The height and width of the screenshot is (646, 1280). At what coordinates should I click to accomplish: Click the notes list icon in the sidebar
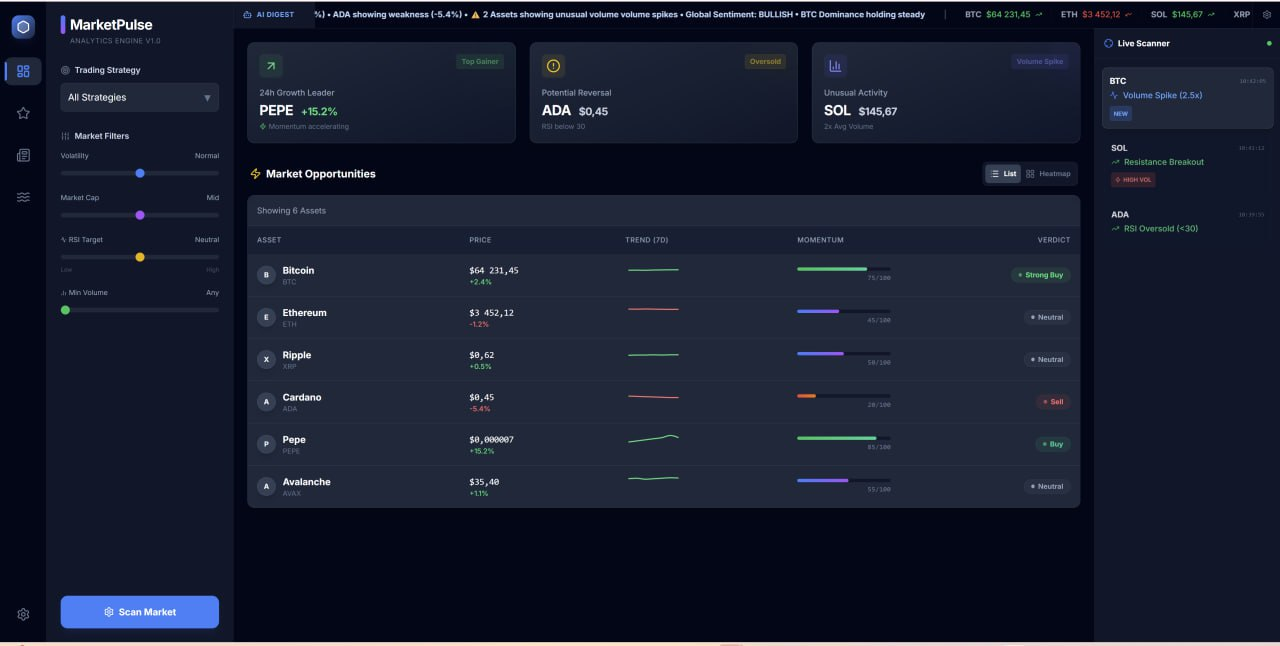point(22,154)
